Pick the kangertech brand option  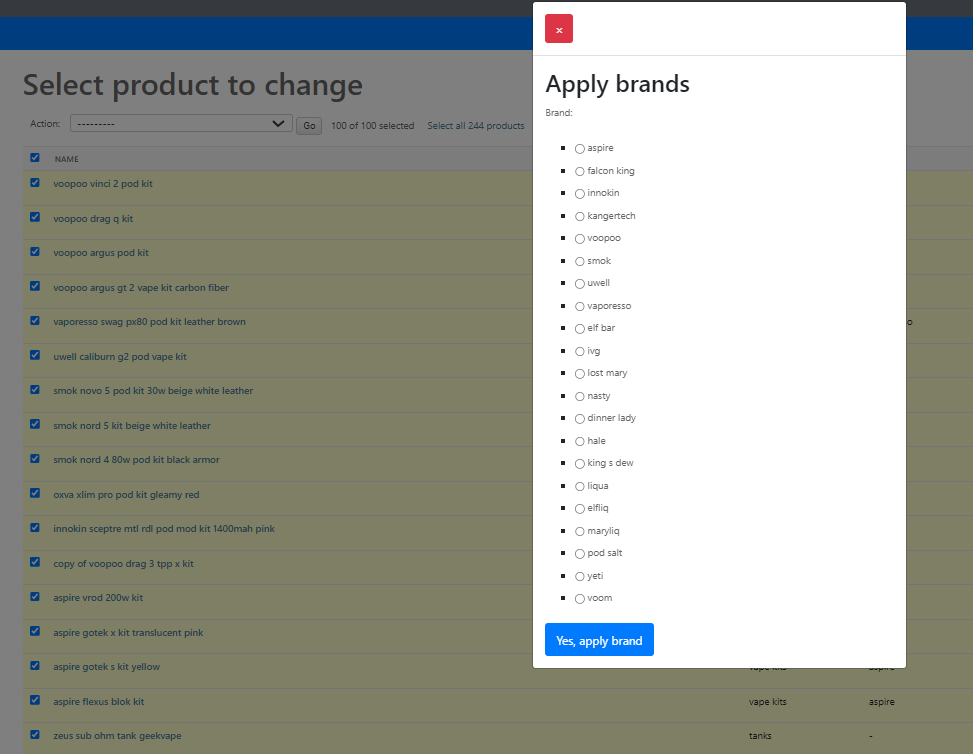click(x=580, y=217)
